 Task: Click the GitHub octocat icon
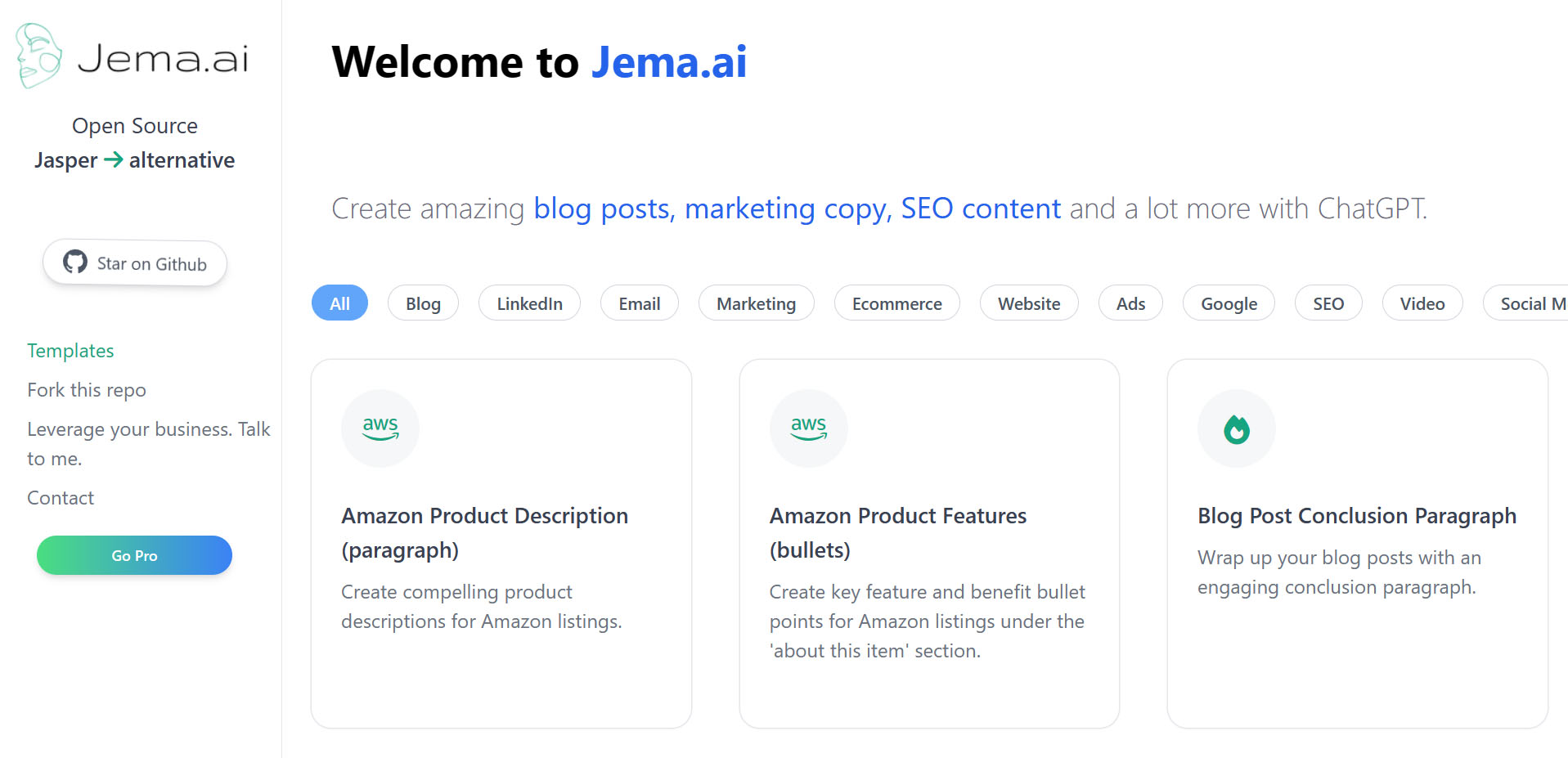[x=75, y=262]
